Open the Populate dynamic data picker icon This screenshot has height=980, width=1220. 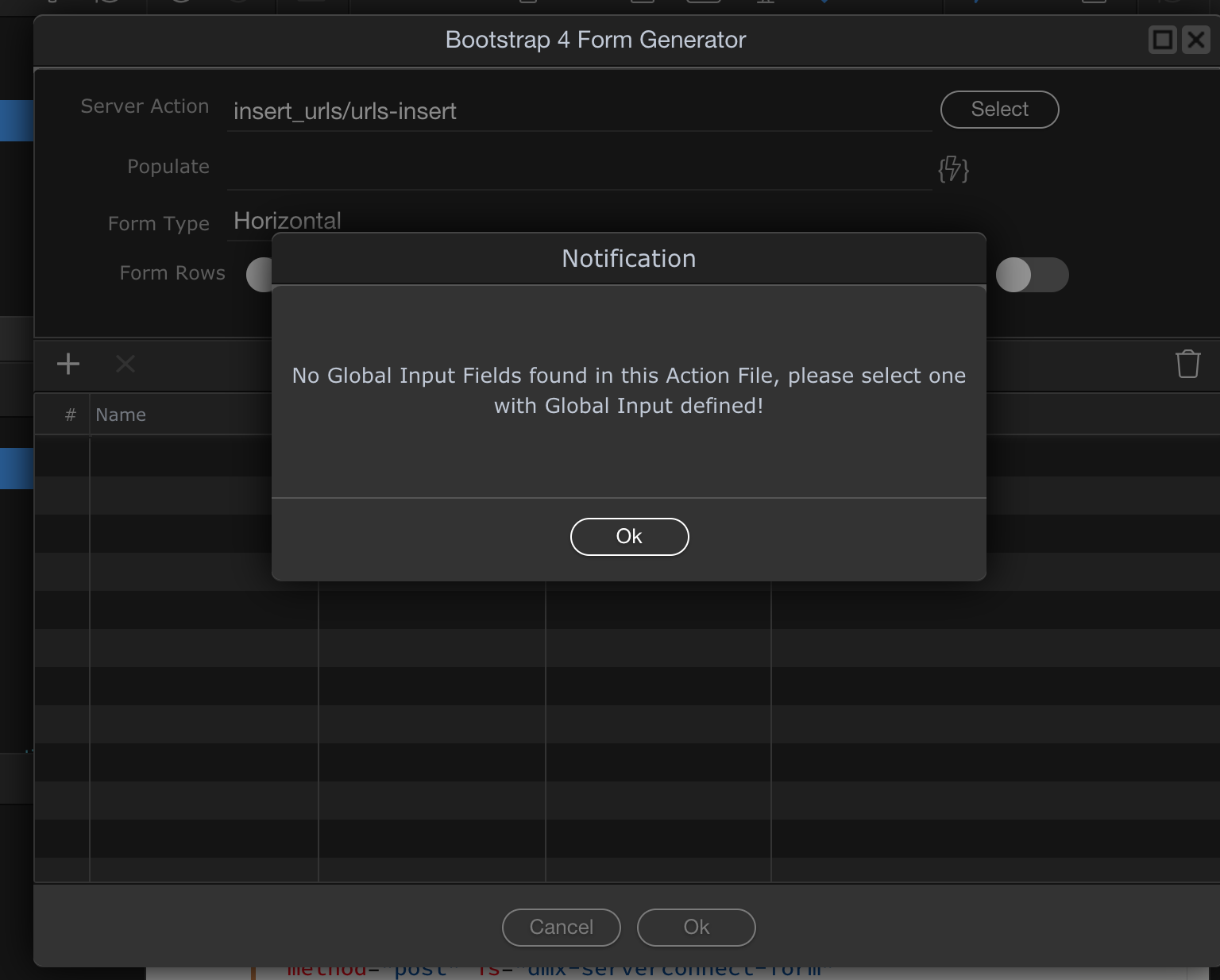click(953, 169)
